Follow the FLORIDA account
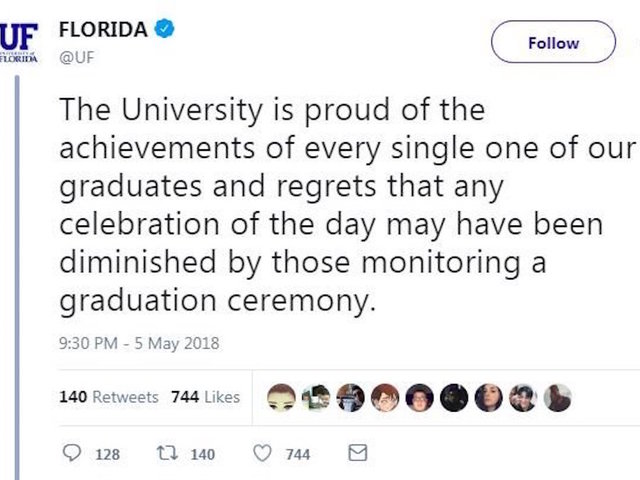 pyautogui.click(x=552, y=43)
